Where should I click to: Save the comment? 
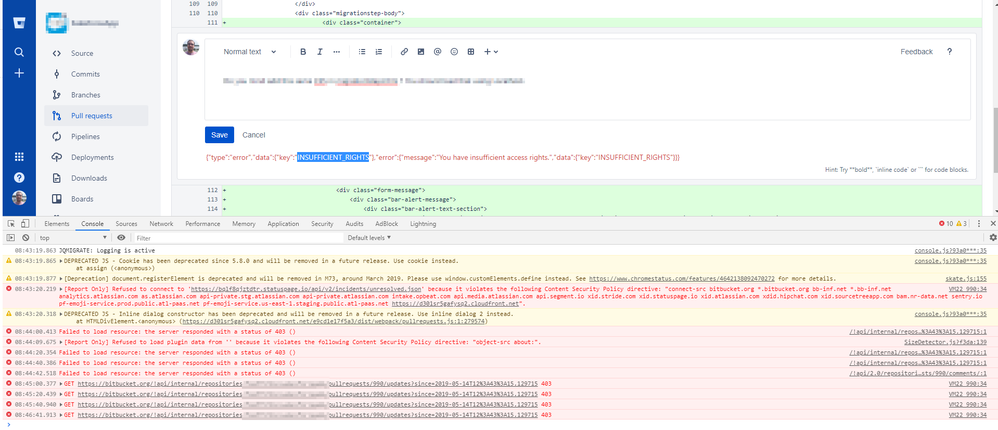tap(219, 135)
